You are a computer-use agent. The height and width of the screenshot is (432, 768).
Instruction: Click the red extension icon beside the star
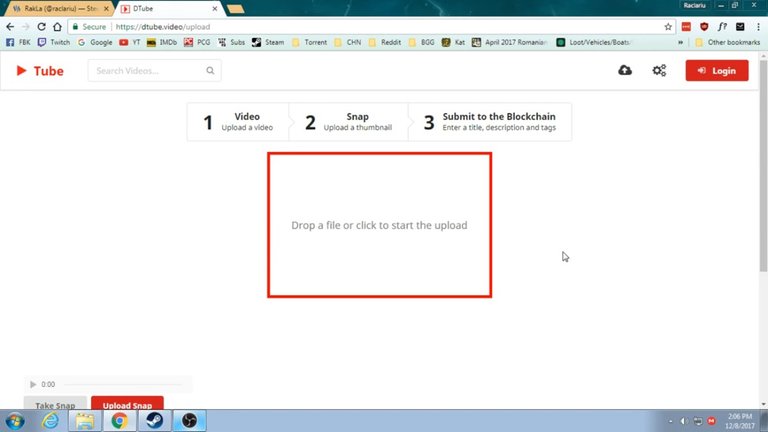pos(686,27)
